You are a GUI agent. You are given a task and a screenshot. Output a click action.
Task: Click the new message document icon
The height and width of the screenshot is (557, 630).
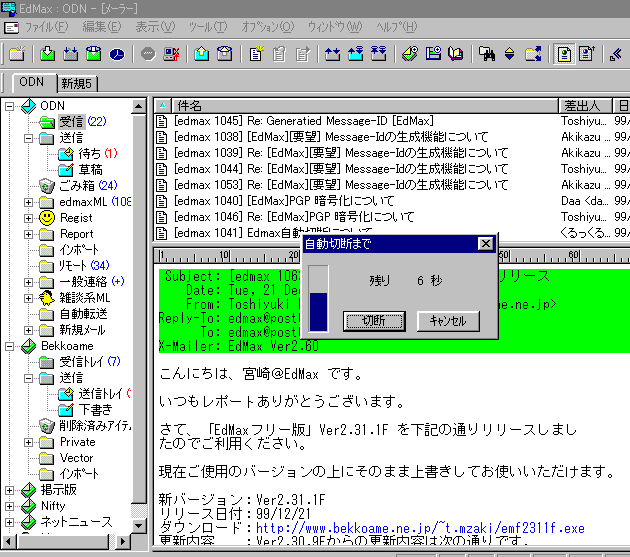[x=256, y=53]
